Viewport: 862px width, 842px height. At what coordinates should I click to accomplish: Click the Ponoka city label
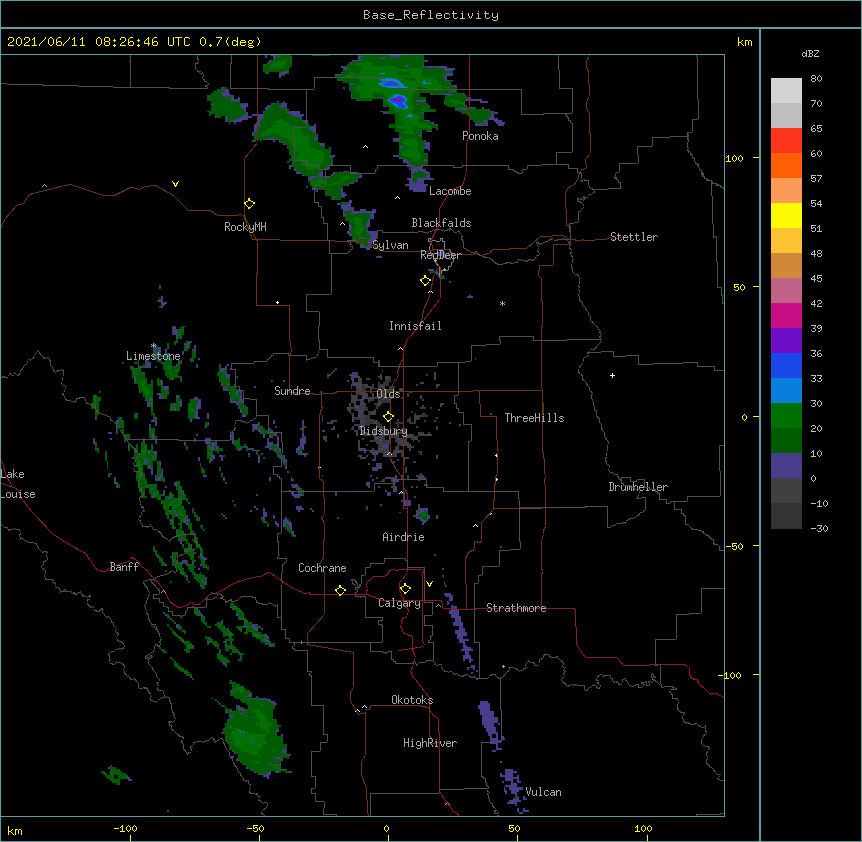480,136
